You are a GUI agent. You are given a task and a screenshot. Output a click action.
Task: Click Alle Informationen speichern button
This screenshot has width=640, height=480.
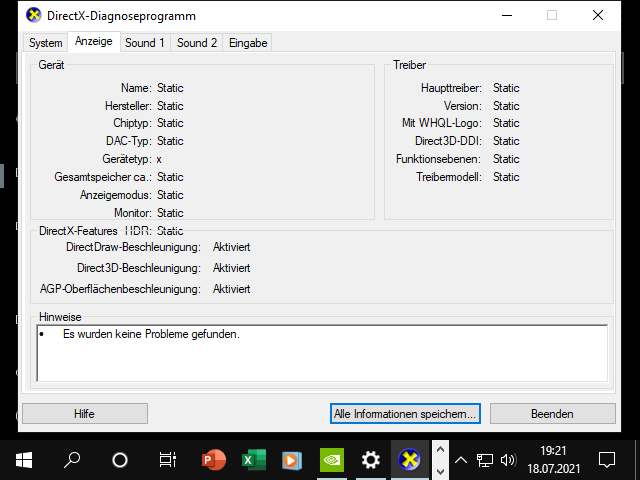point(405,414)
